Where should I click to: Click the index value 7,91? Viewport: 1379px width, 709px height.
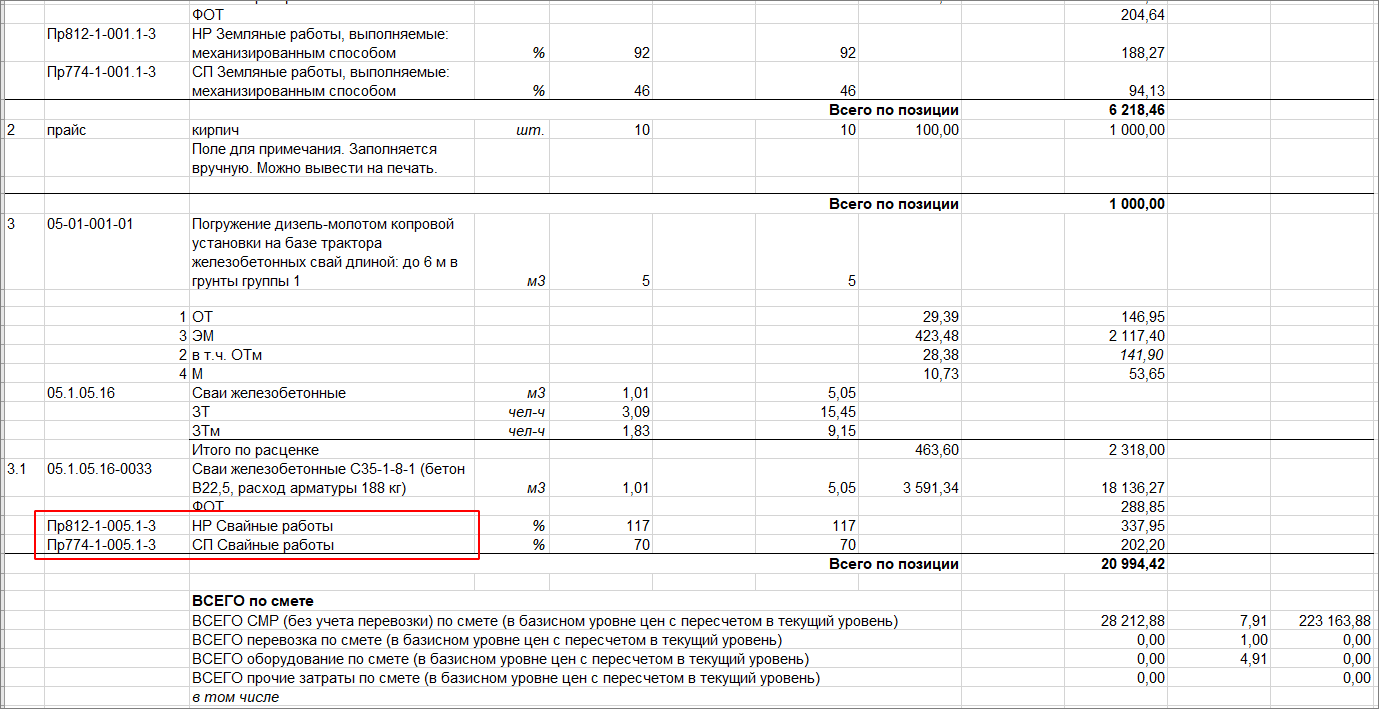point(1253,621)
